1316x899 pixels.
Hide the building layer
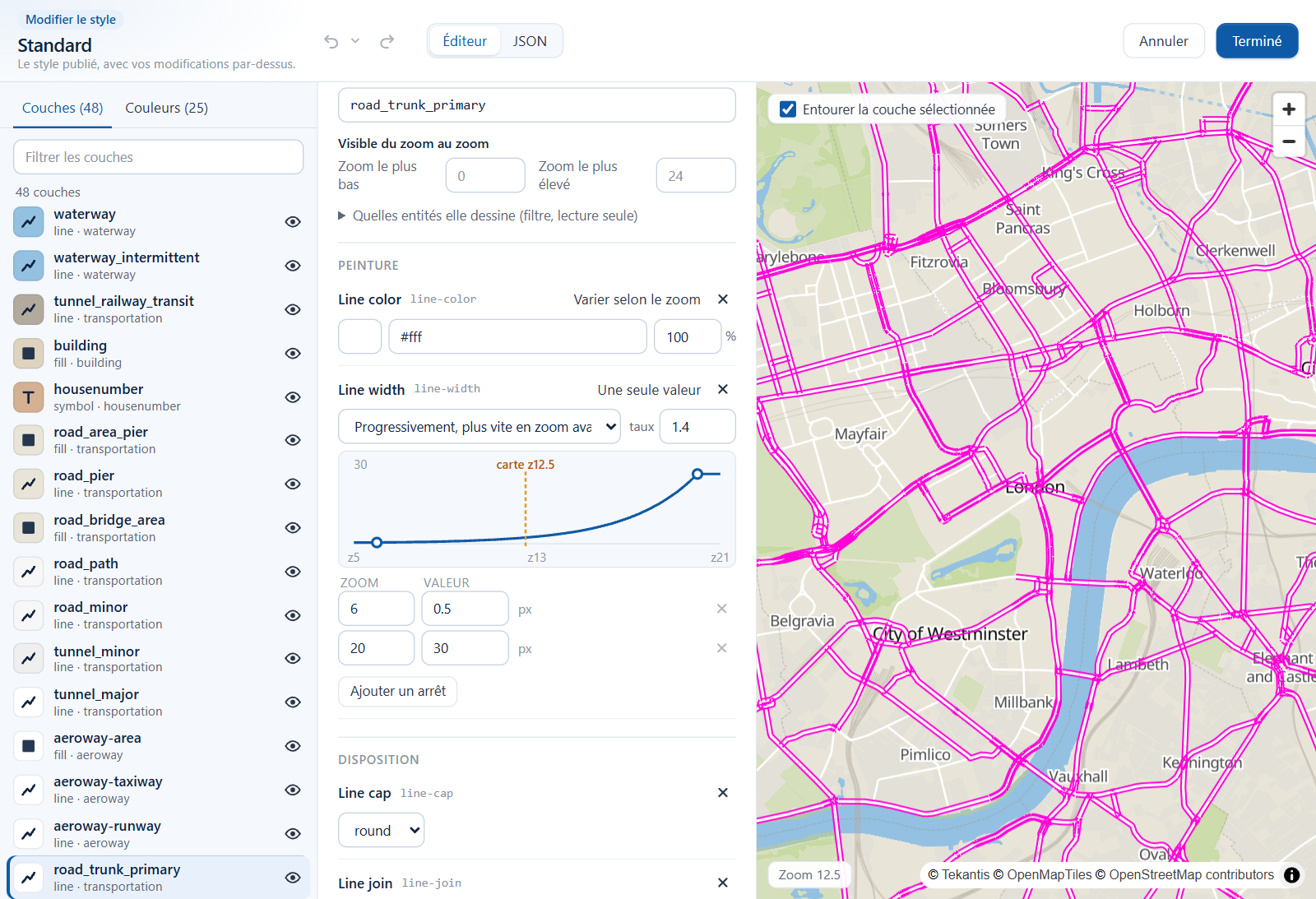[293, 354]
